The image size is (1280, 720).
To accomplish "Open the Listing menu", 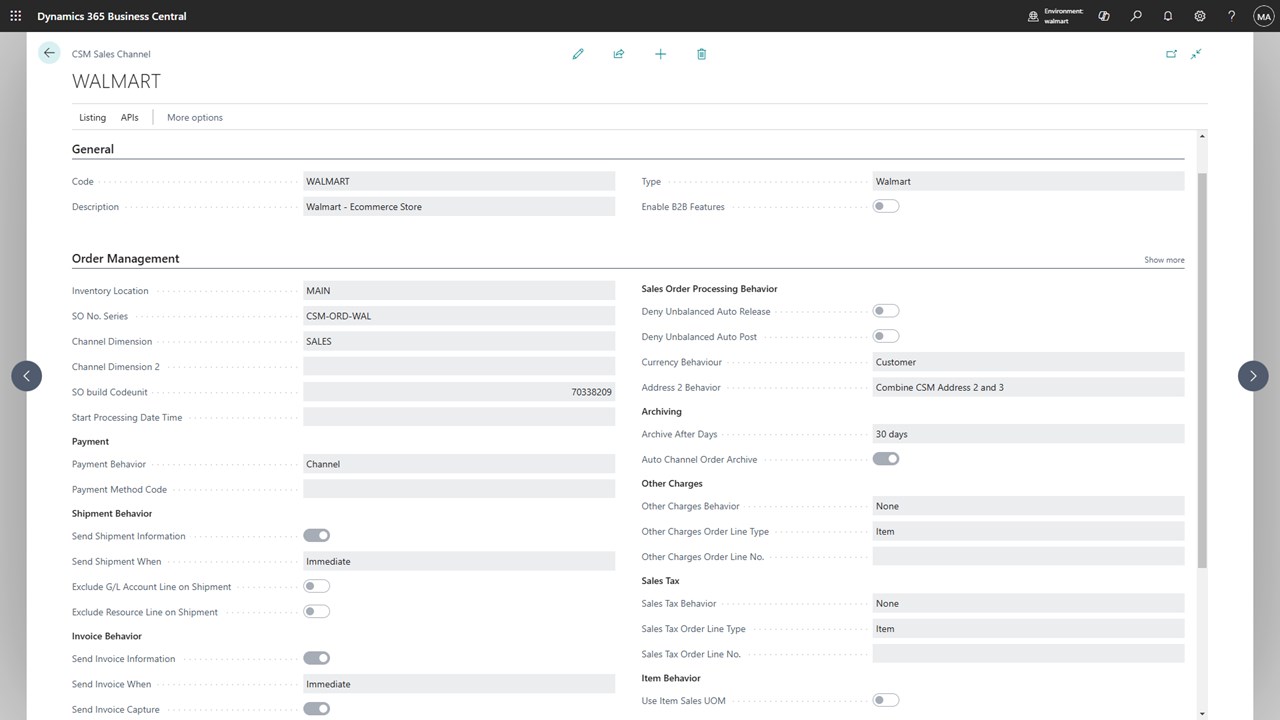I will click(x=92, y=117).
